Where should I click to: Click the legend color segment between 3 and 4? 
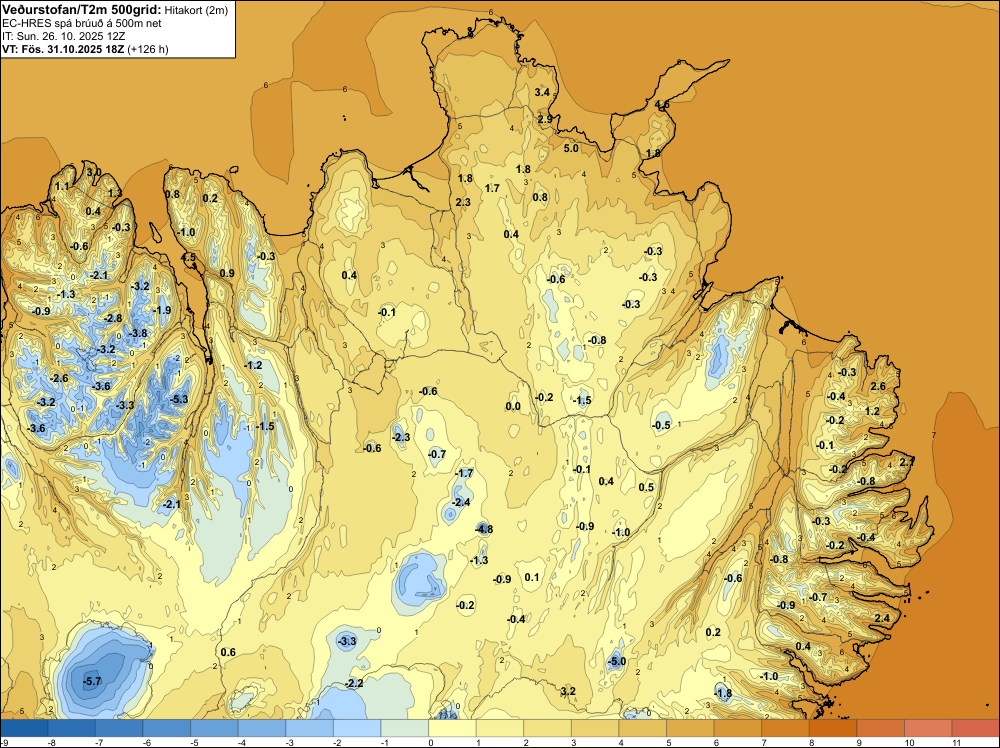pos(595,728)
